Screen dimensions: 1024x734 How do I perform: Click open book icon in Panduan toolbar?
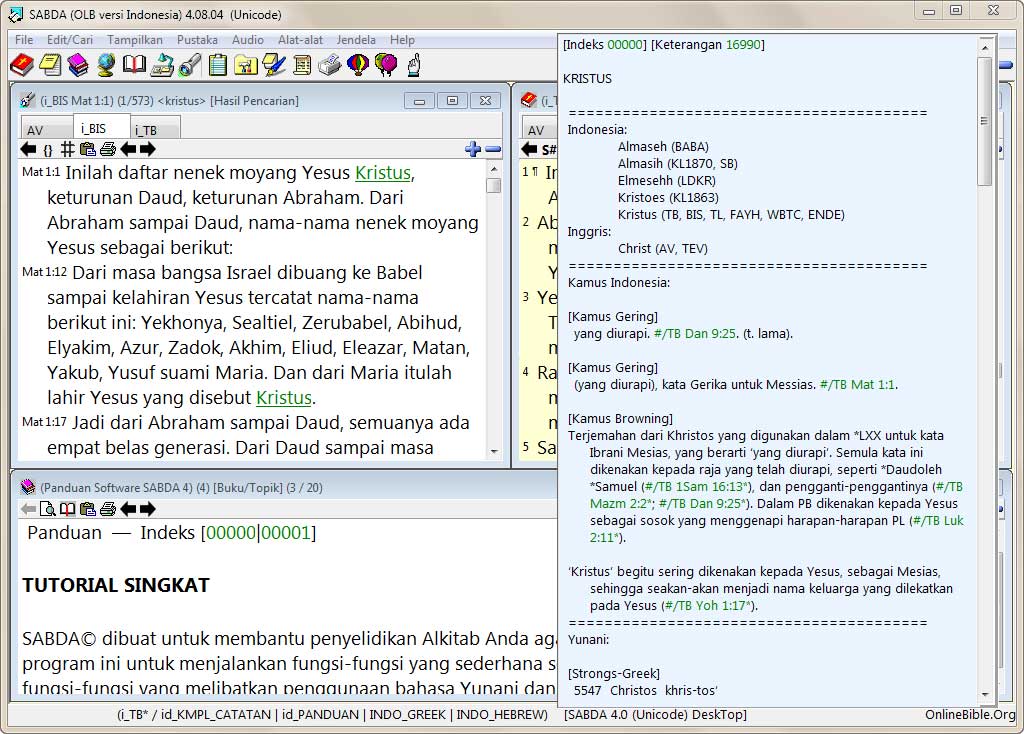click(67, 509)
